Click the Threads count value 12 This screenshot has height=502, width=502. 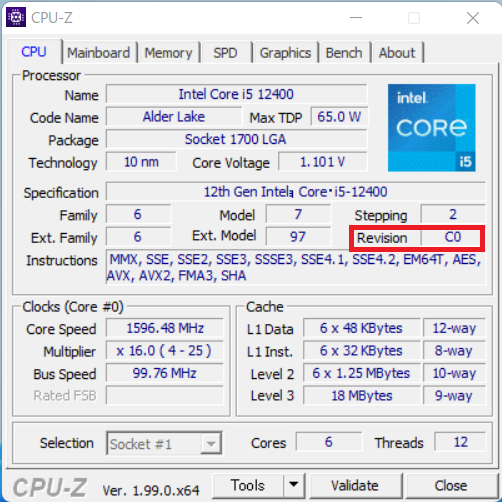coord(460,442)
